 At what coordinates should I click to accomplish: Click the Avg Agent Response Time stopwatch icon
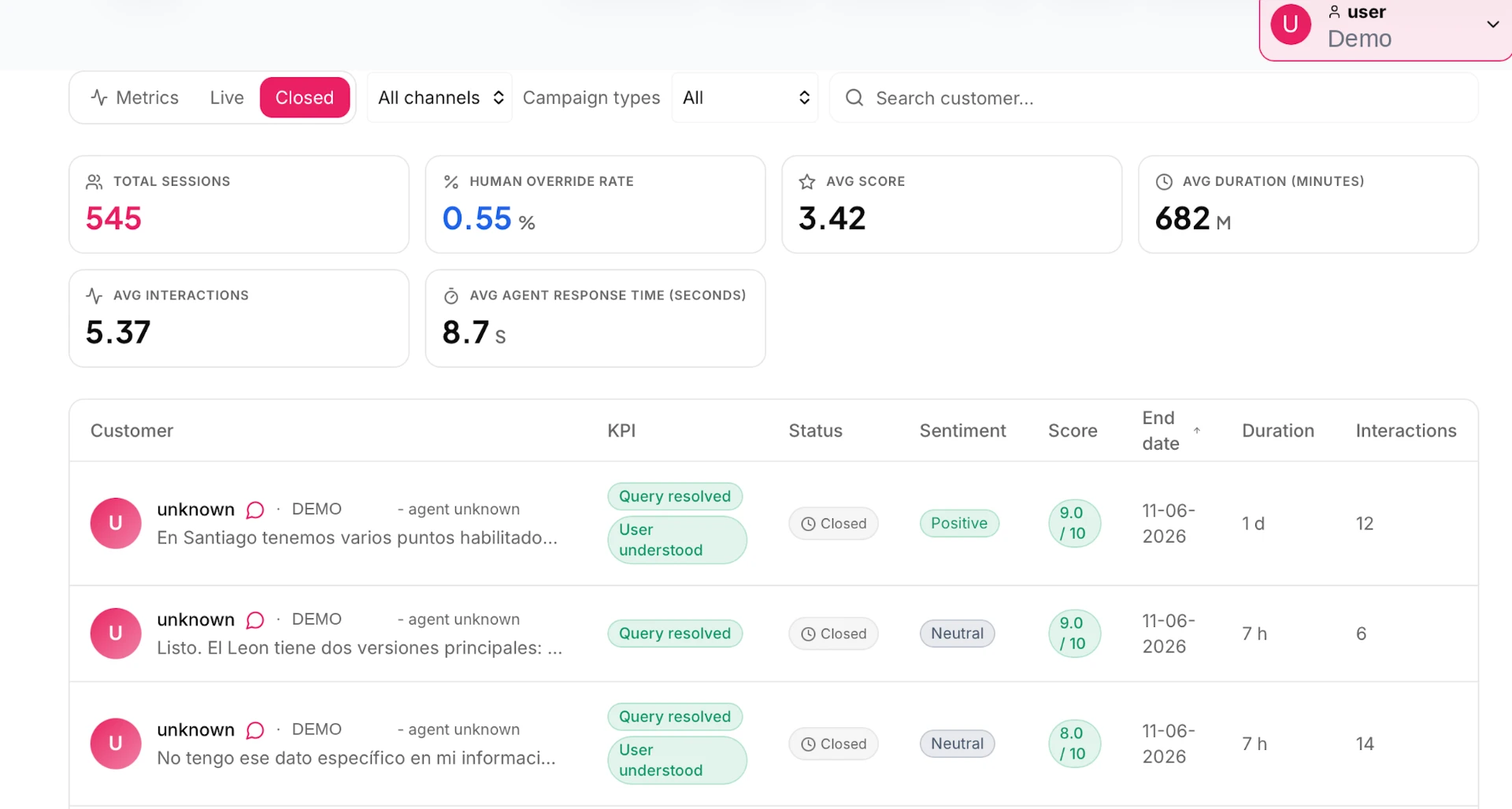(451, 296)
